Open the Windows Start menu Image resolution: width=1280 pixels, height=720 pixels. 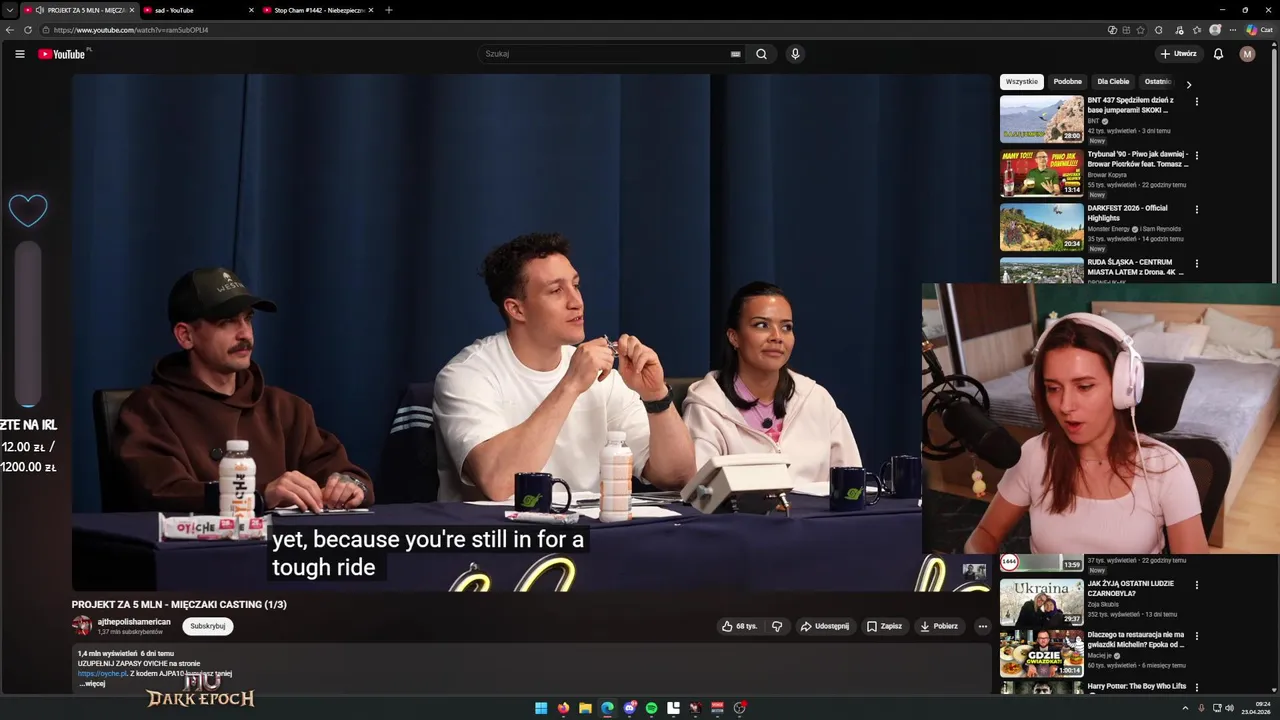pyautogui.click(x=541, y=708)
